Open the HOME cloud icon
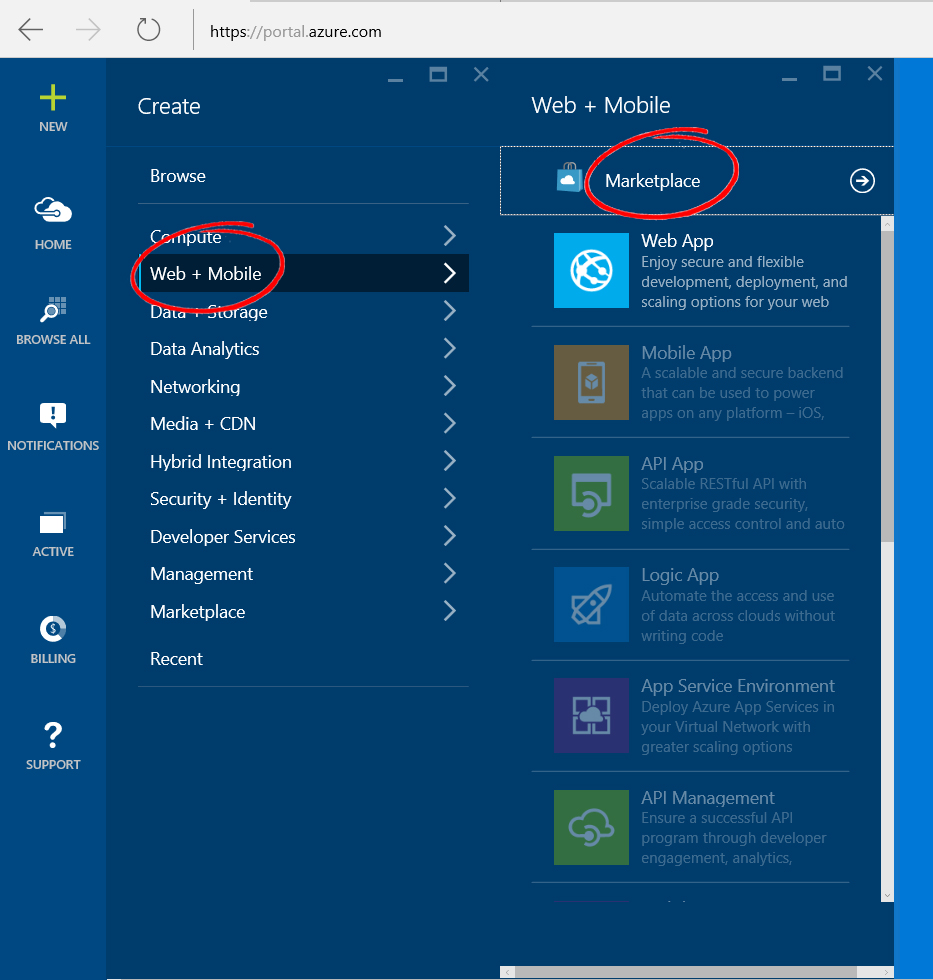Screen dimensions: 933x980 (53, 210)
